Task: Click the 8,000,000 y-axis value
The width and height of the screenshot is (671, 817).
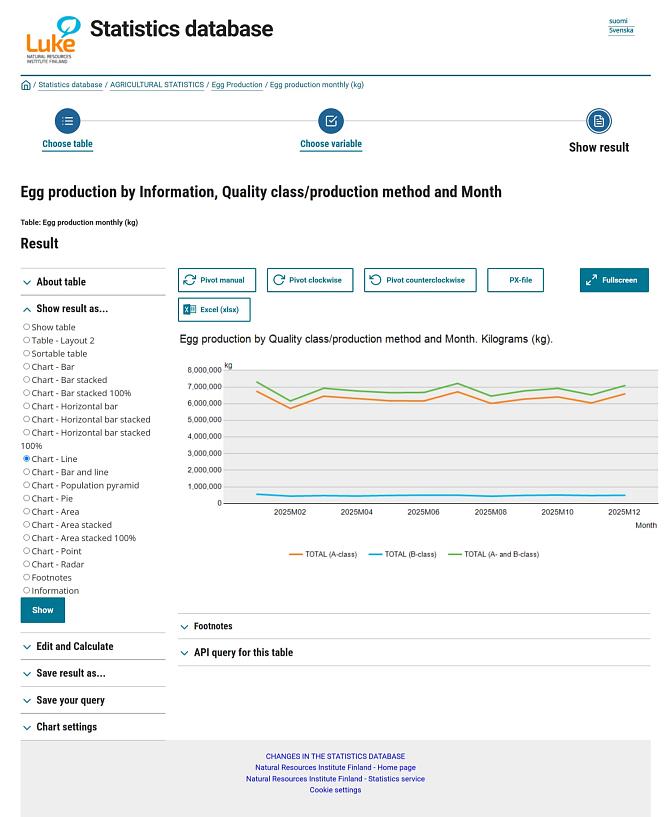Action: tap(204, 370)
